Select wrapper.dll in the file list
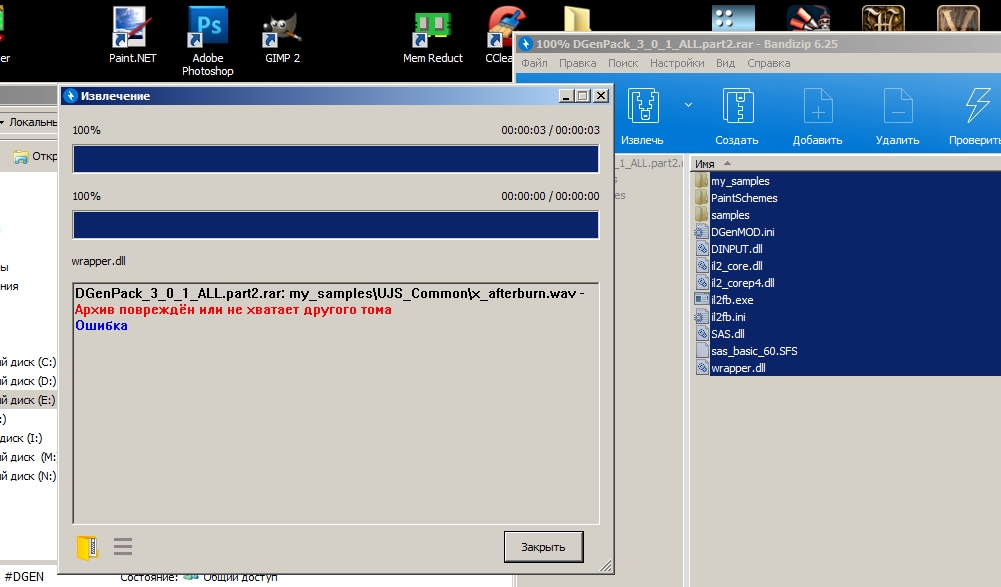1001x587 pixels. click(x=738, y=368)
